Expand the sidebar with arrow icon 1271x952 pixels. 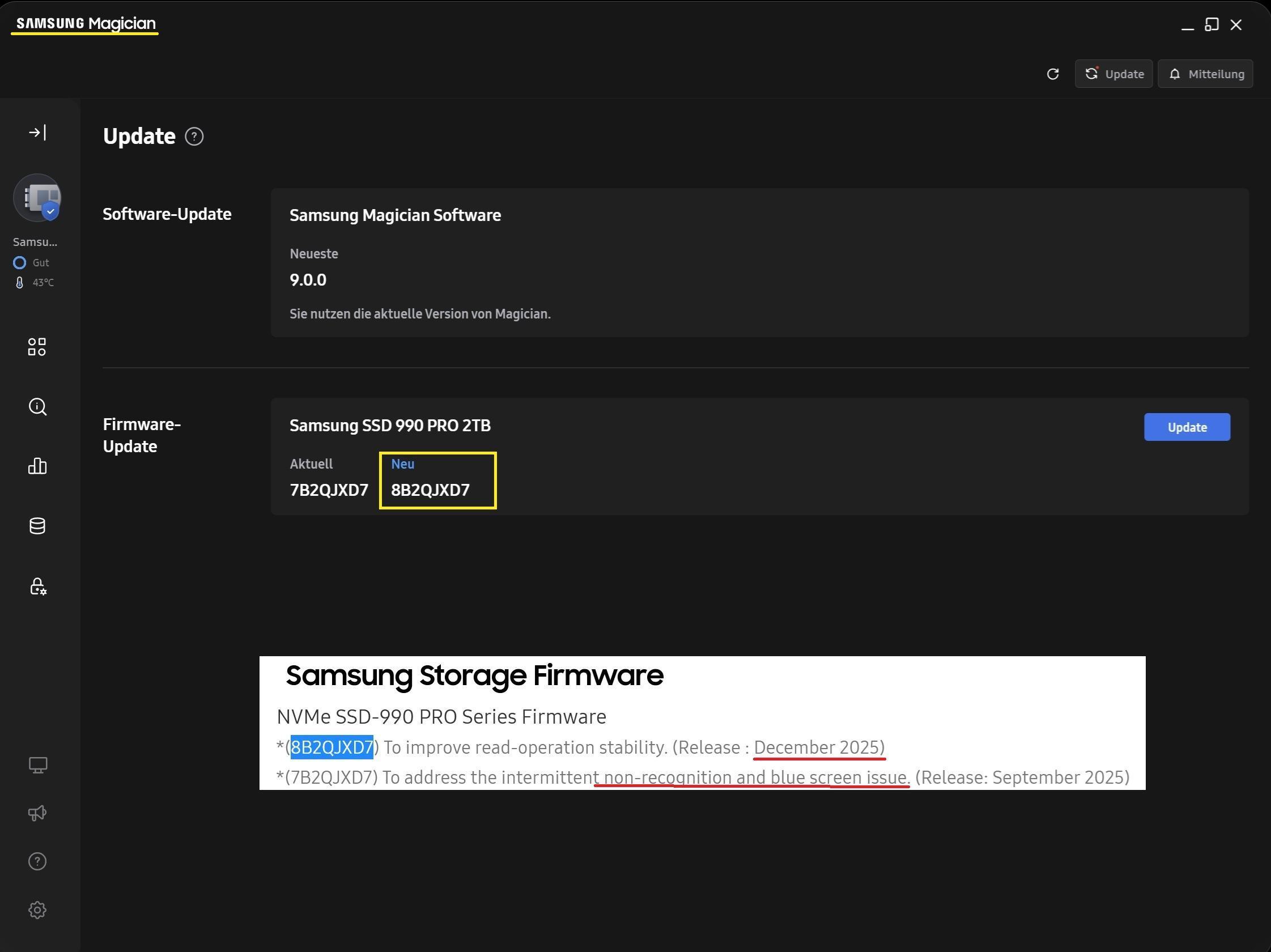[x=37, y=133]
